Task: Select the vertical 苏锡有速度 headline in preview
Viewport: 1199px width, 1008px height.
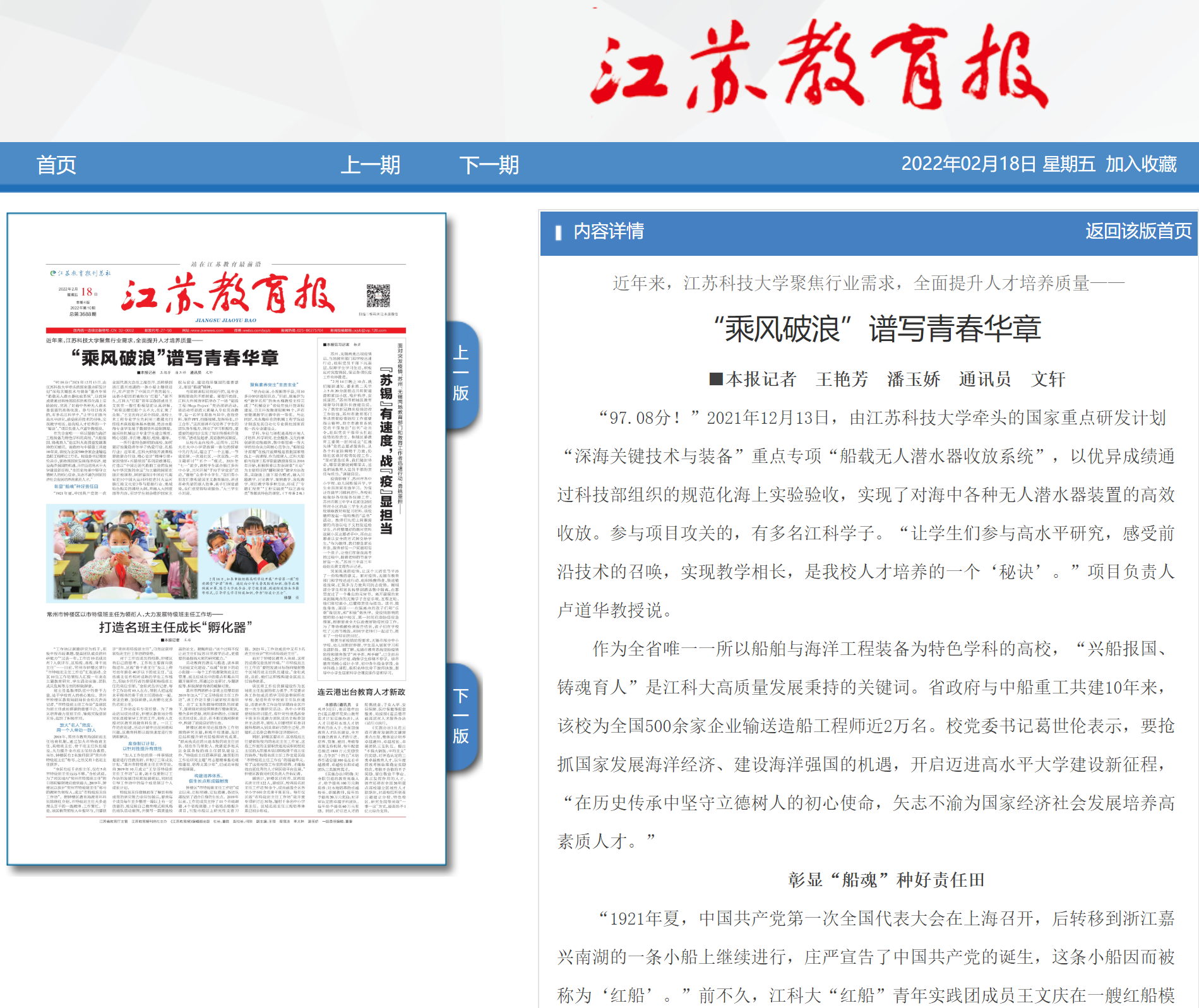Action: click(386, 453)
